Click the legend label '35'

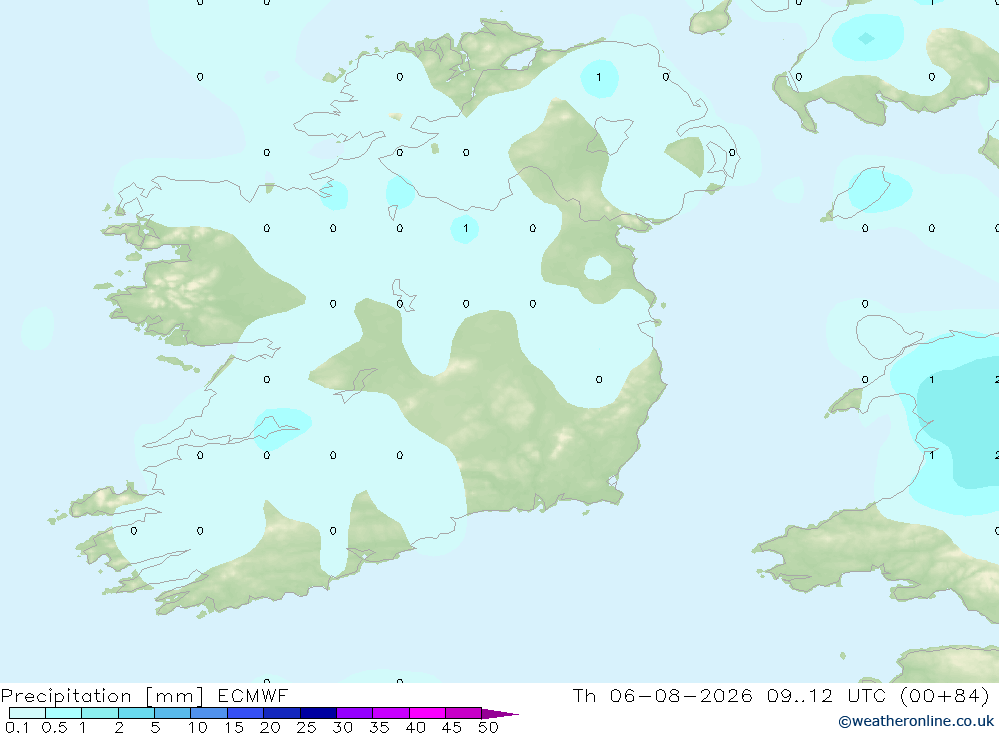pyautogui.click(x=379, y=727)
